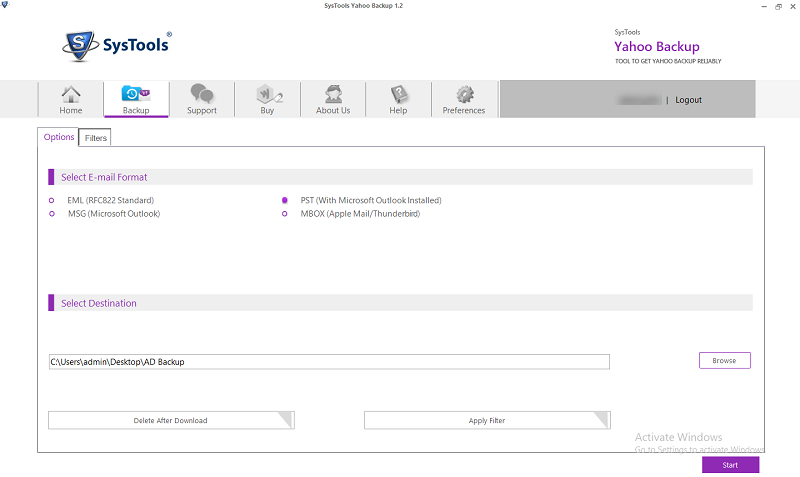Switch to the Filters tab
Image resolution: width=800 pixels, height=477 pixels.
[x=95, y=138]
